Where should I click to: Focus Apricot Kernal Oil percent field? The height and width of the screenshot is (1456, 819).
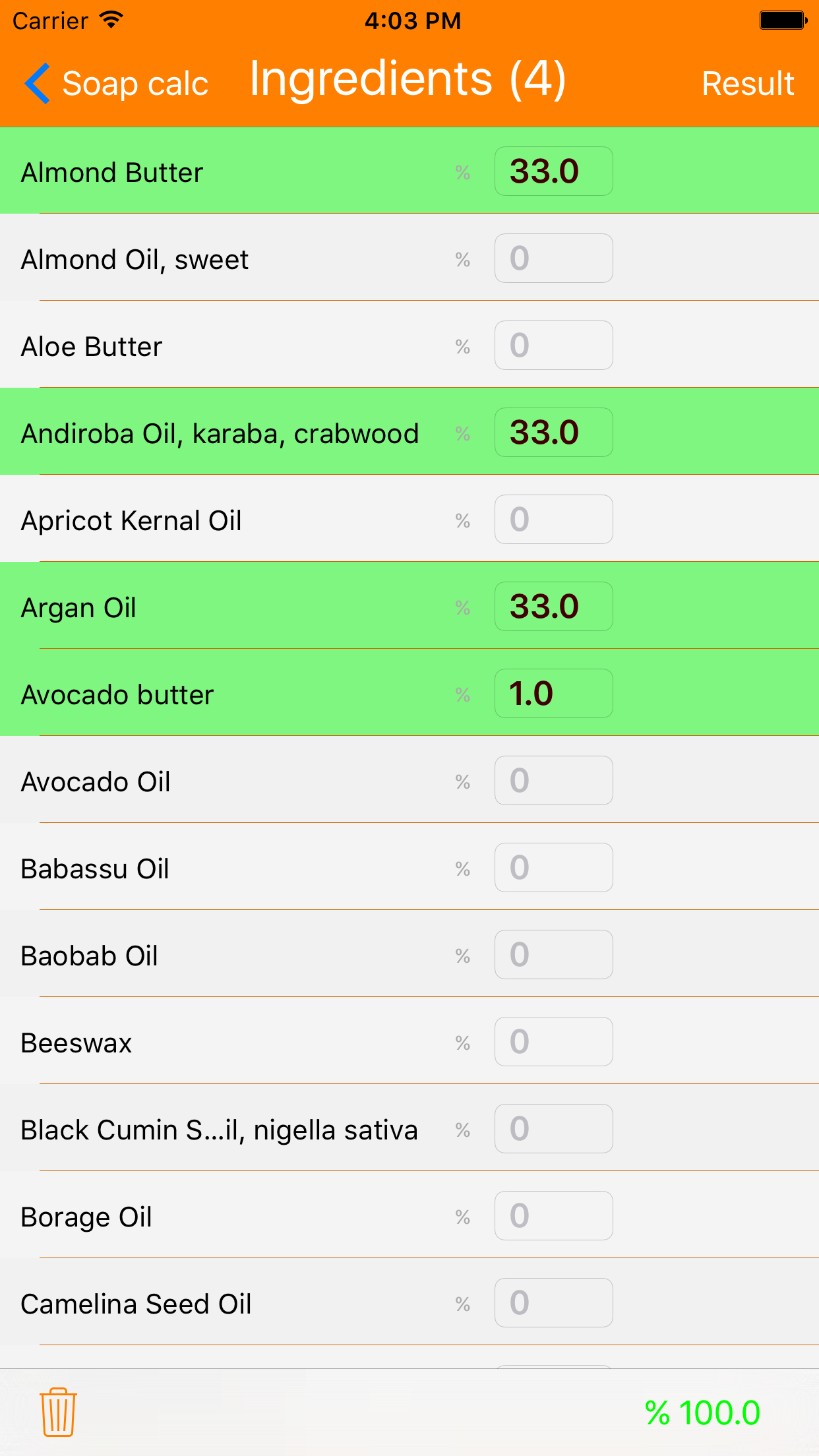point(553,520)
